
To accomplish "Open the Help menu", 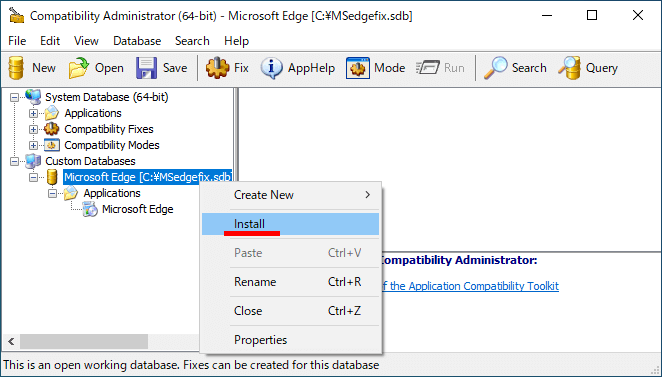I will point(236,41).
